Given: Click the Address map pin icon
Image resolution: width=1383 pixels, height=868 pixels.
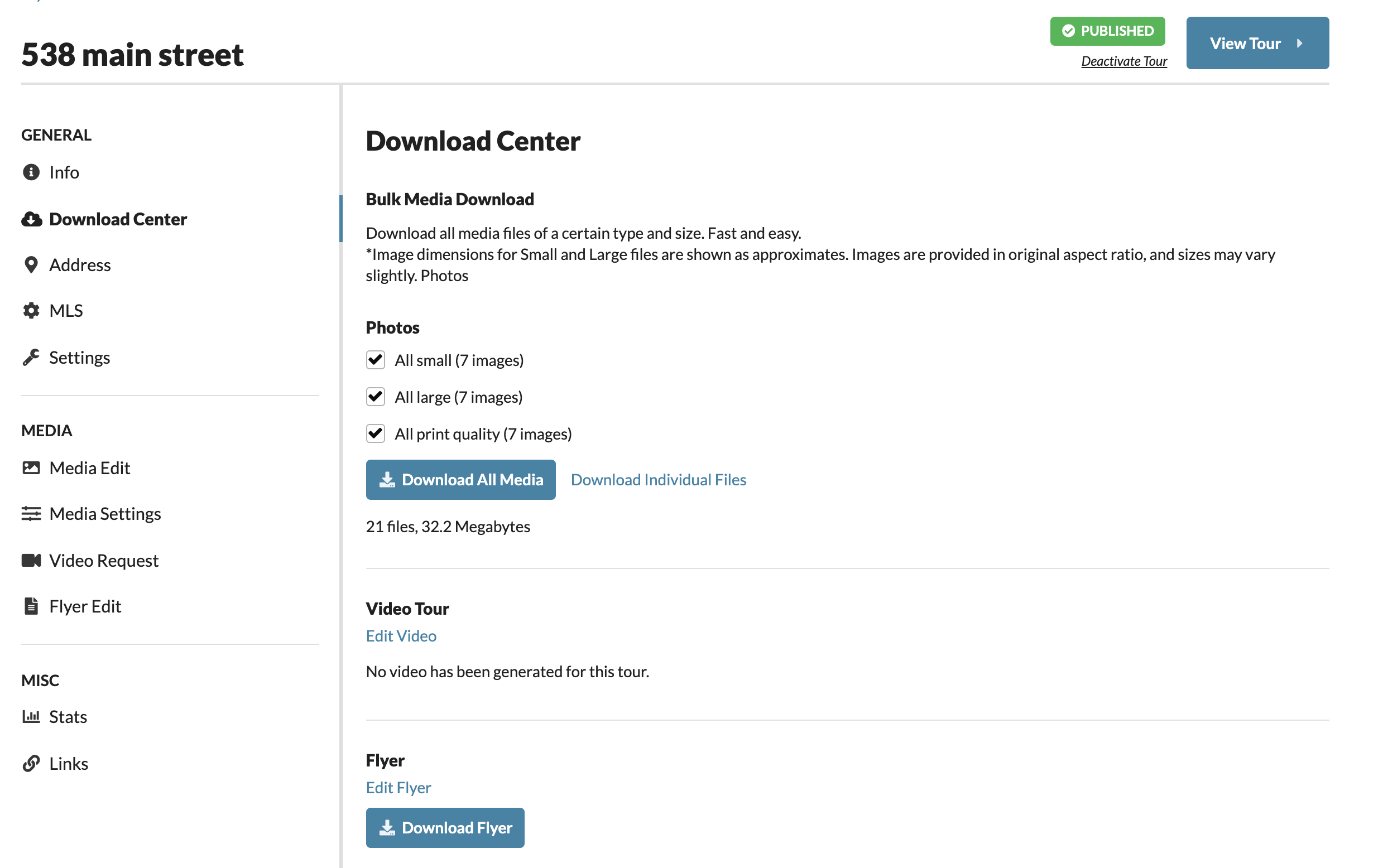Looking at the screenshot, I should click(31, 264).
